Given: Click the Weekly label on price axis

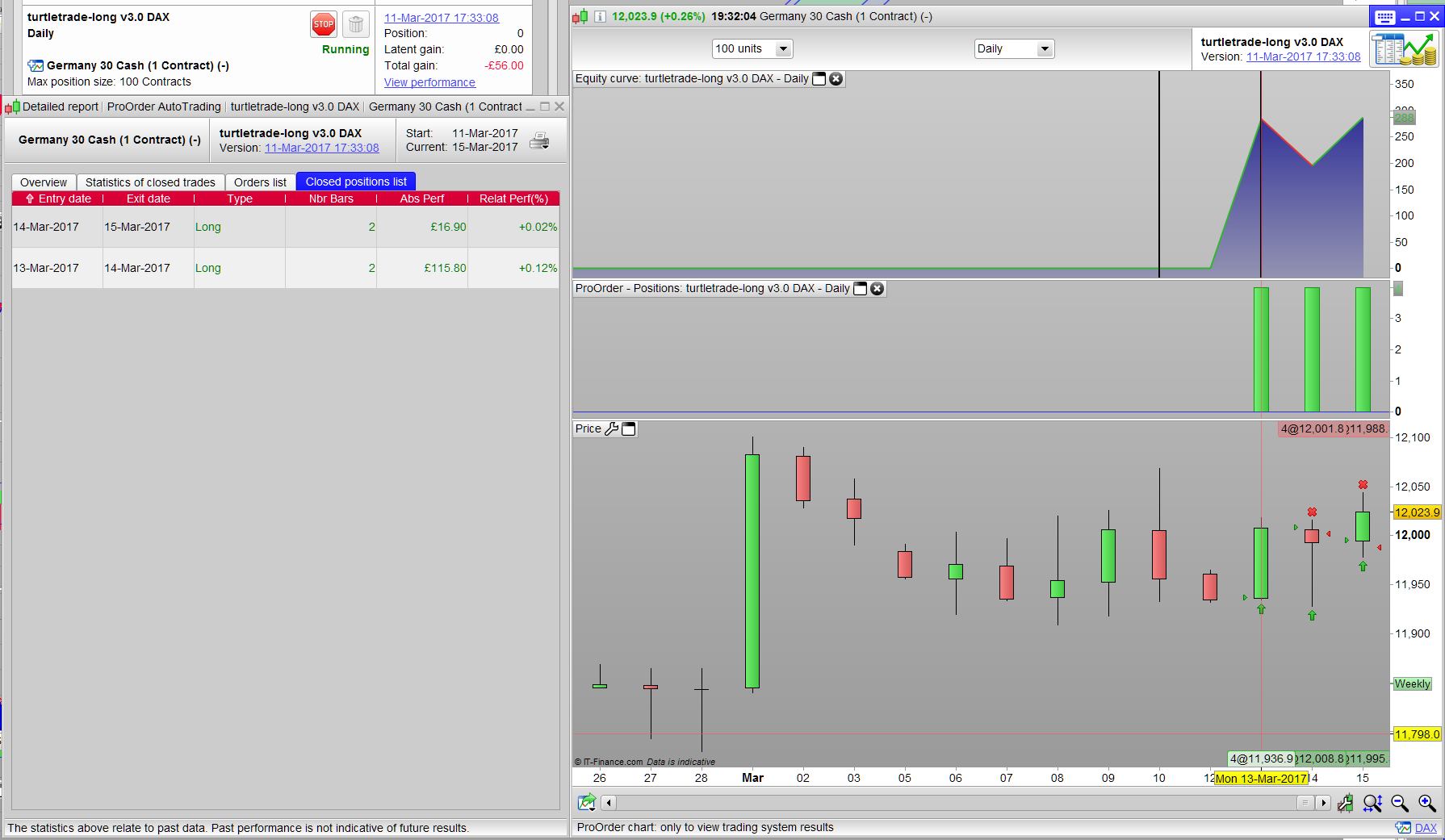Looking at the screenshot, I should 1413,684.
